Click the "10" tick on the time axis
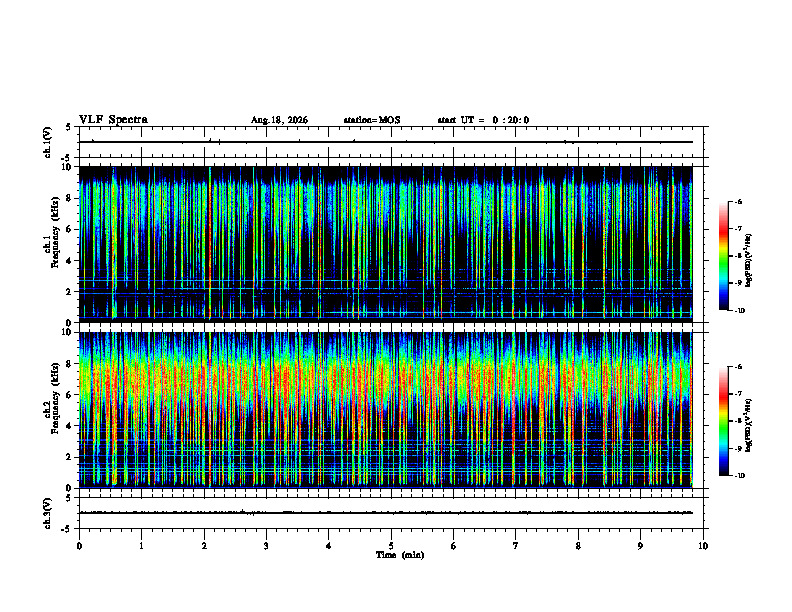Viewport: 792px width, 612px height. click(x=703, y=546)
